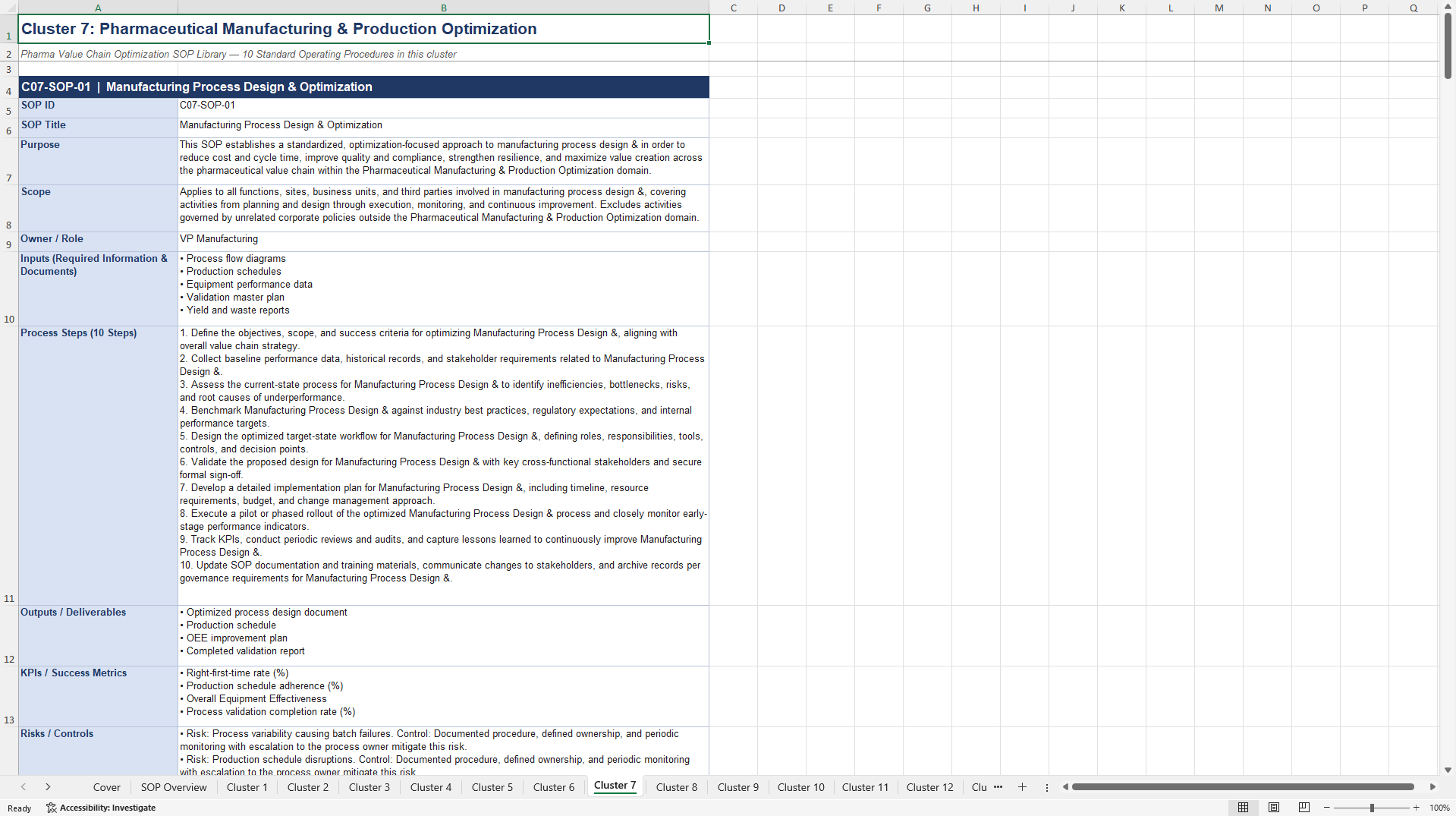Select the C07-SOP-01 section header row
Viewport: 1456px width, 816px height.
[x=364, y=87]
